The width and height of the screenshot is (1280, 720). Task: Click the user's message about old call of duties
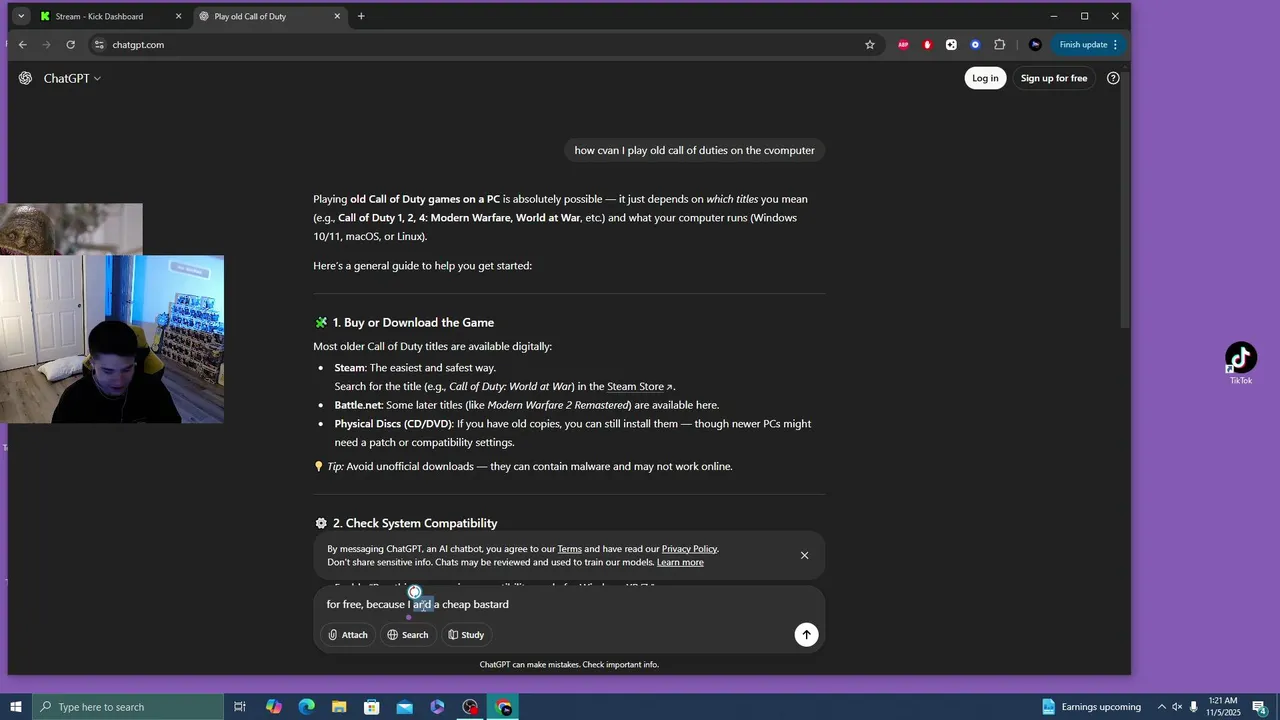[x=694, y=150]
